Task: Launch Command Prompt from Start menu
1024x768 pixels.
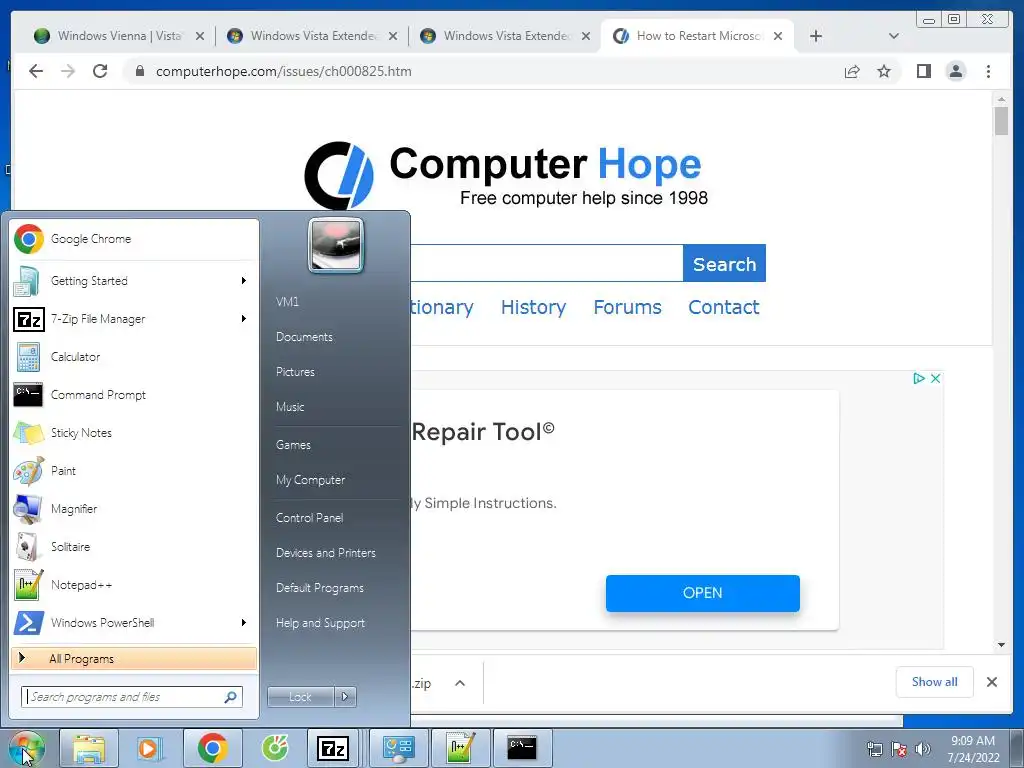Action: click(134, 394)
